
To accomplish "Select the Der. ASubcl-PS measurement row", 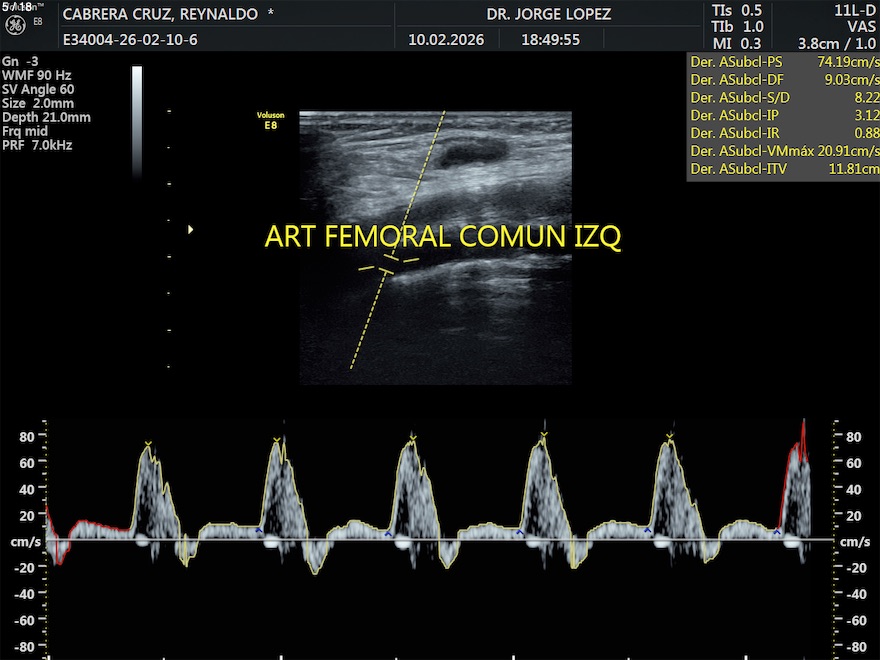I will pos(783,61).
